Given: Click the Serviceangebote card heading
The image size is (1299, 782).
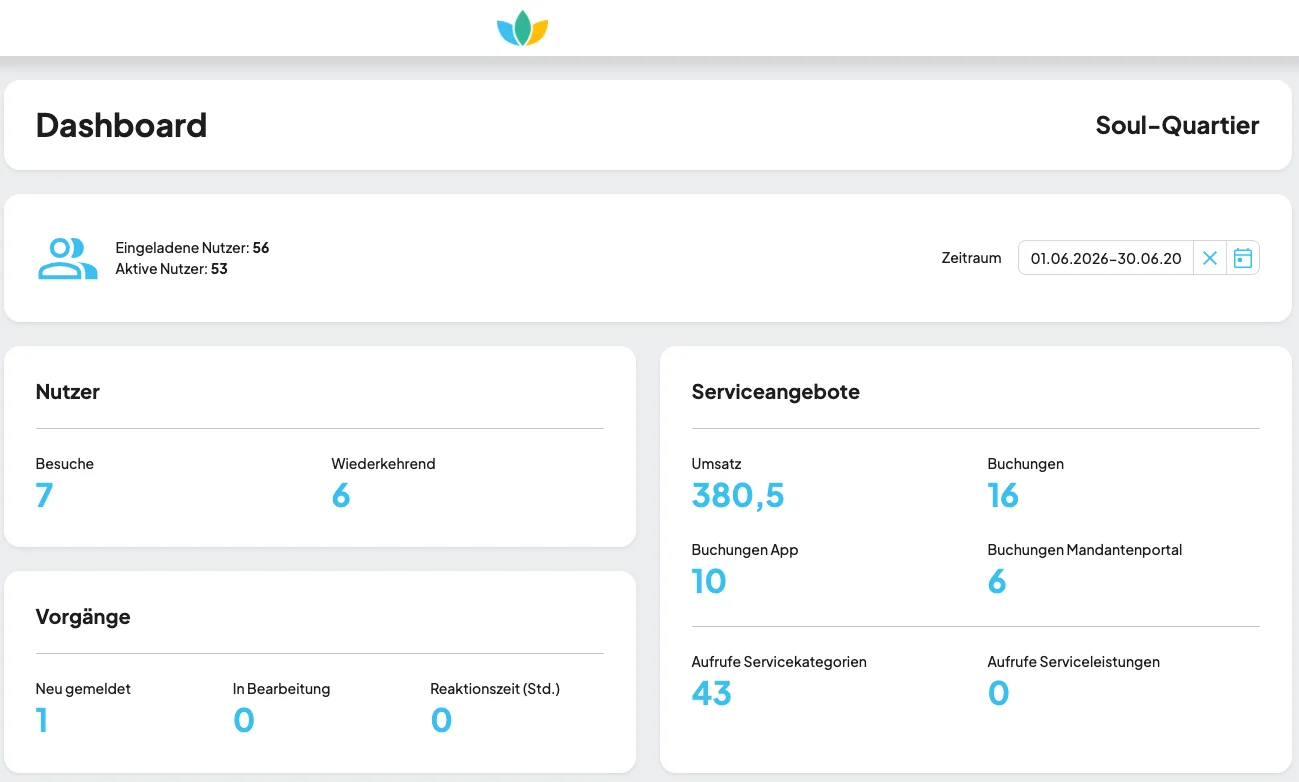Looking at the screenshot, I should point(776,392).
